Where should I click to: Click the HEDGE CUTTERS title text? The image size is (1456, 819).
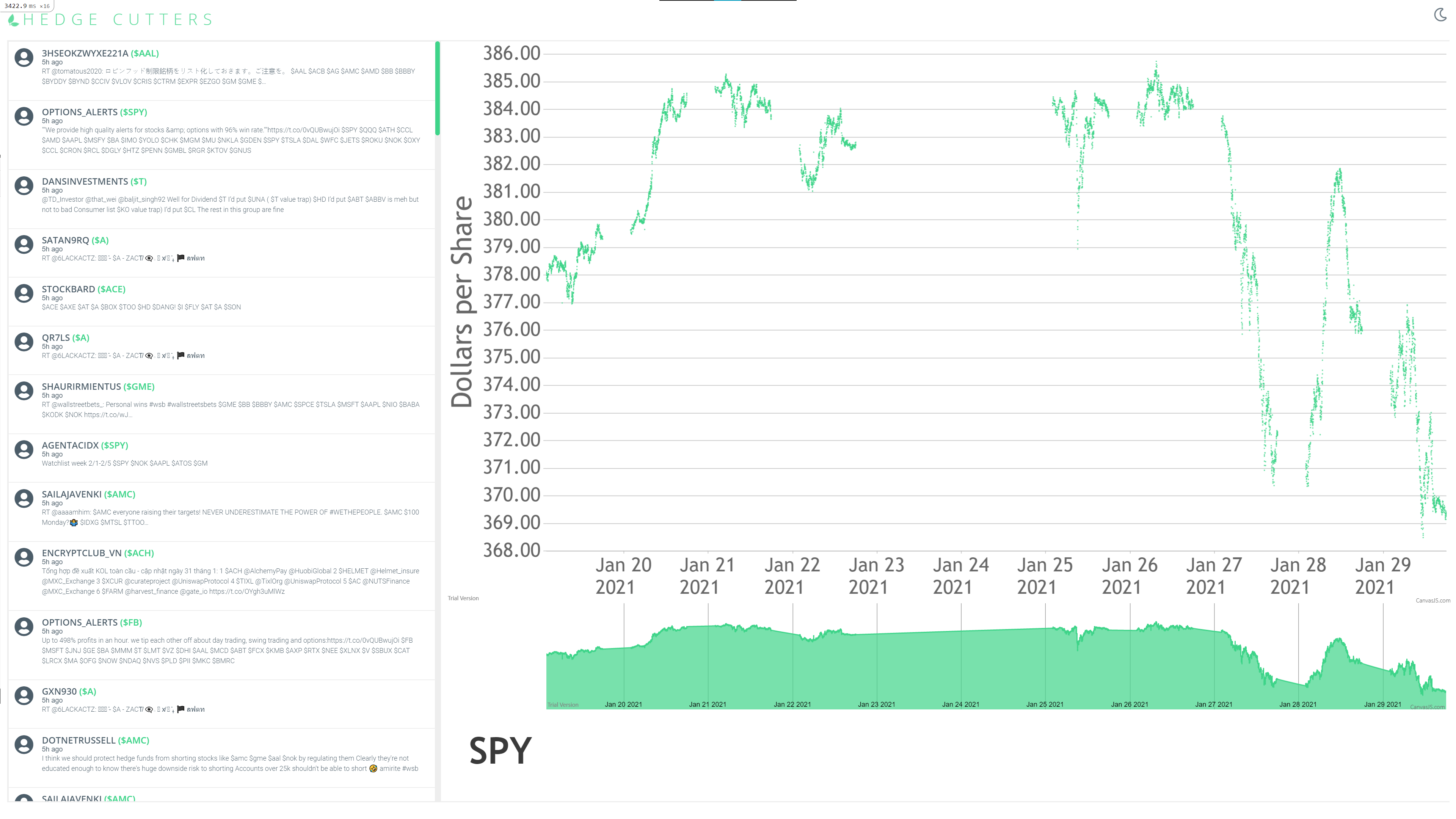coord(118,20)
